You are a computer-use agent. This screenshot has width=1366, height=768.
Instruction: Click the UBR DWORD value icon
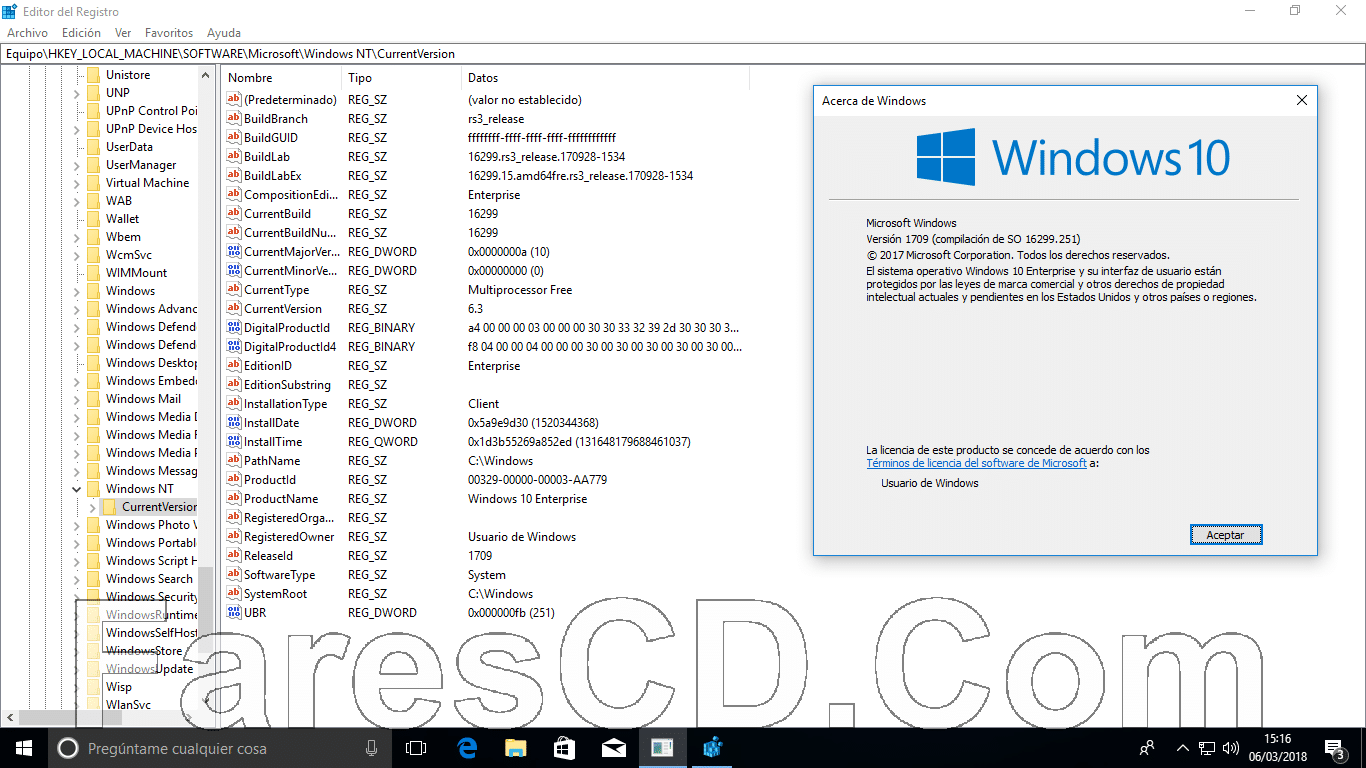tap(234, 612)
